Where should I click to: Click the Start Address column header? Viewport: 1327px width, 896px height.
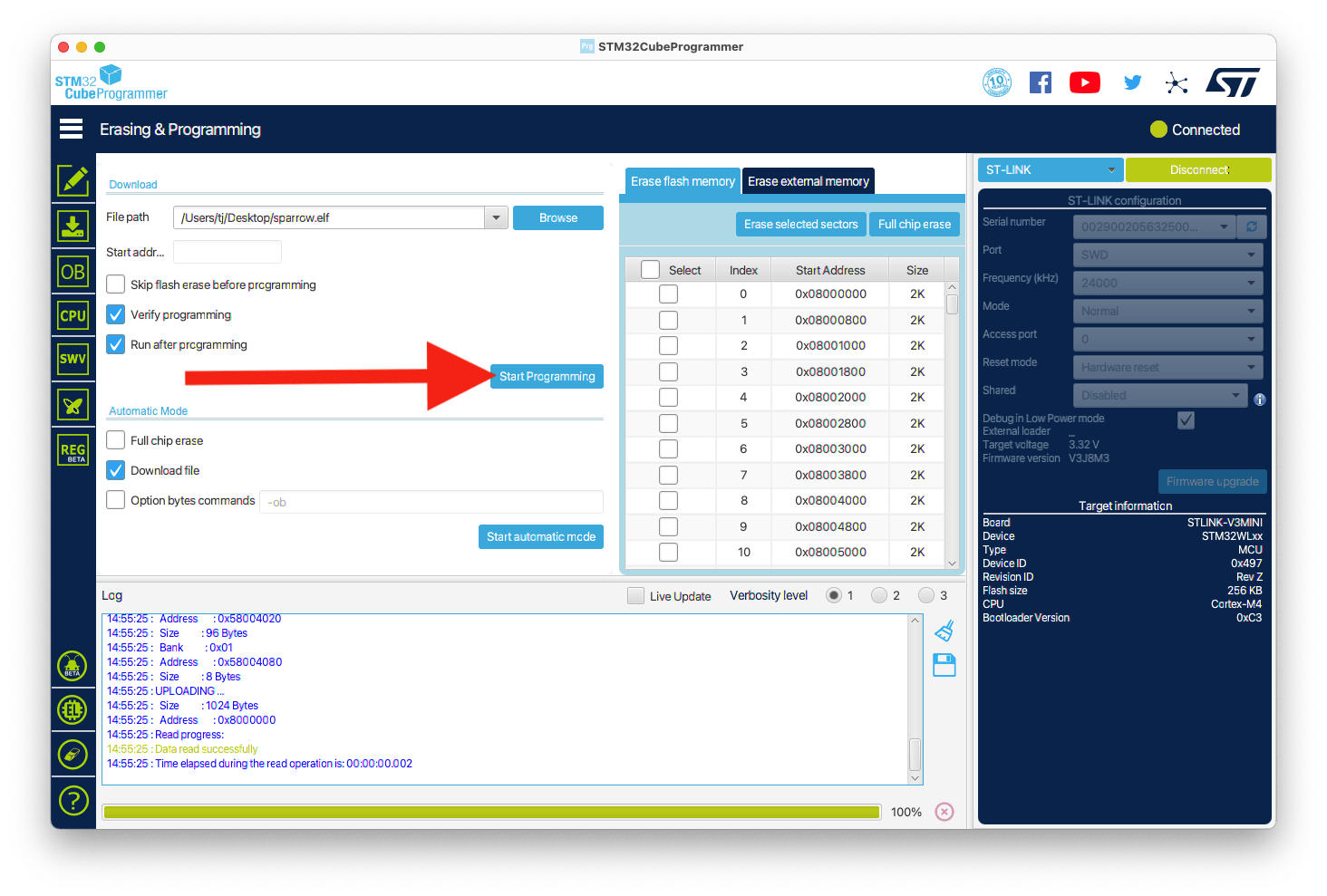(x=830, y=270)
